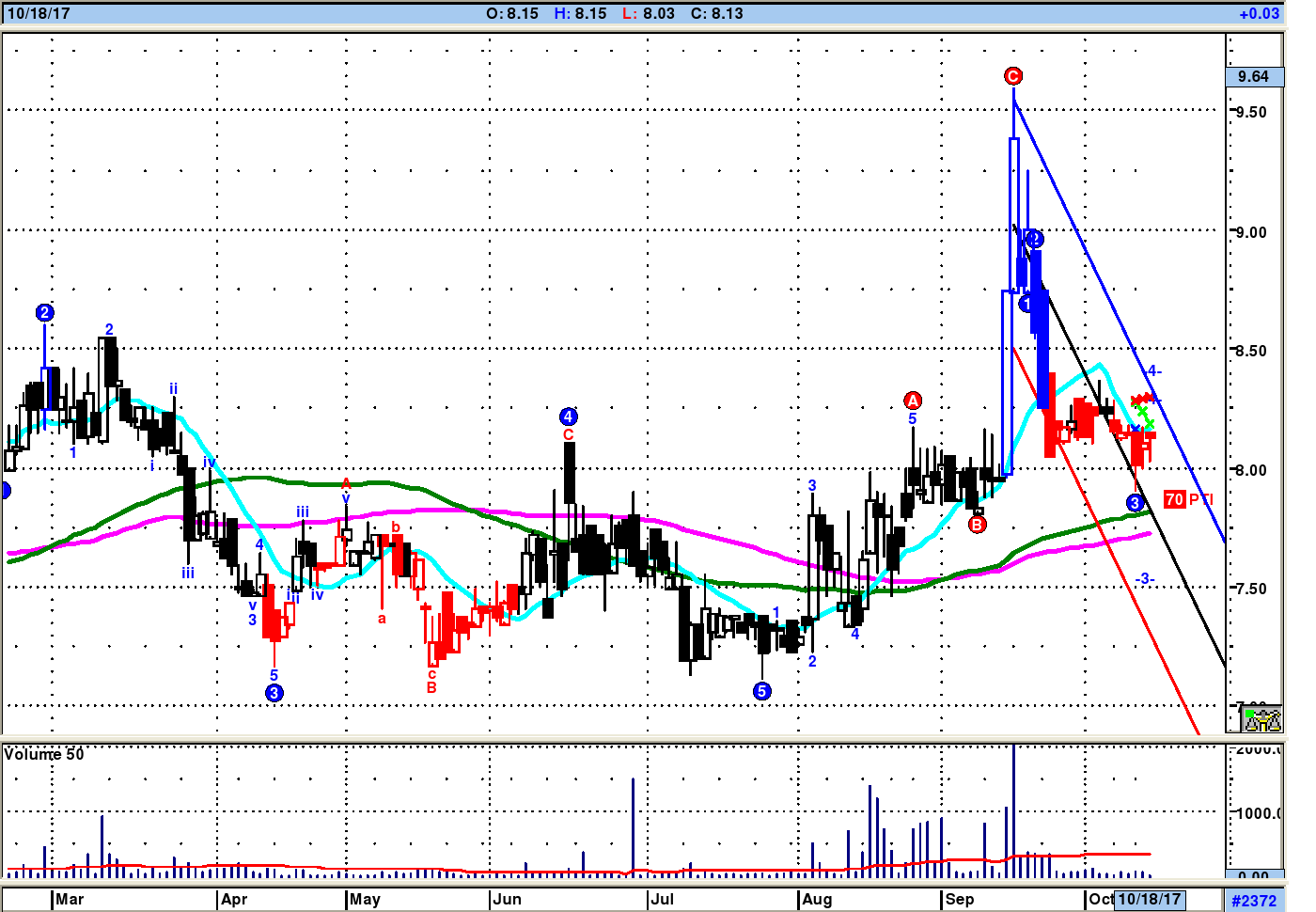Click the C: 8.13 close value
The width and height of the screenshot is (1316, 912).
point(716,13)
